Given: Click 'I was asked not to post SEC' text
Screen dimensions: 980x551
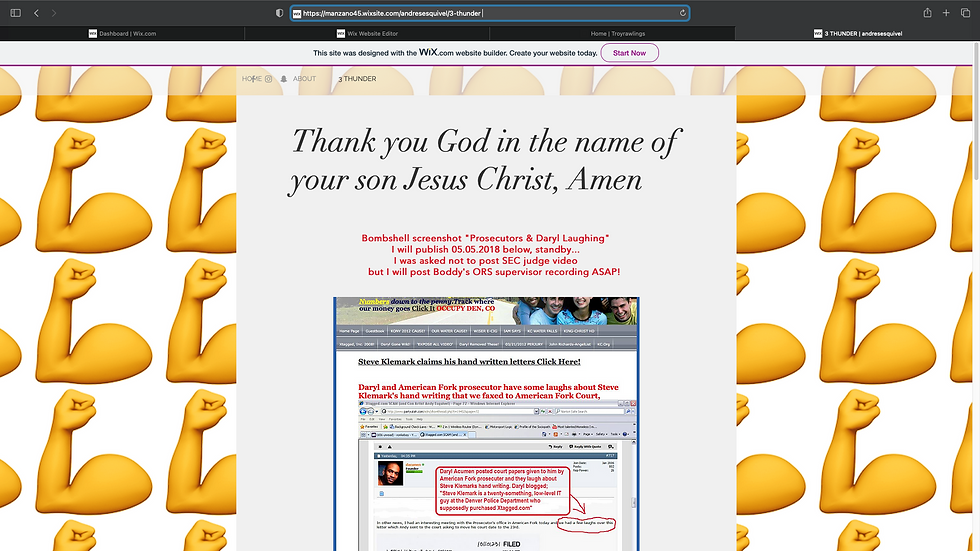Looking at the screenshot, I should 486,261.
